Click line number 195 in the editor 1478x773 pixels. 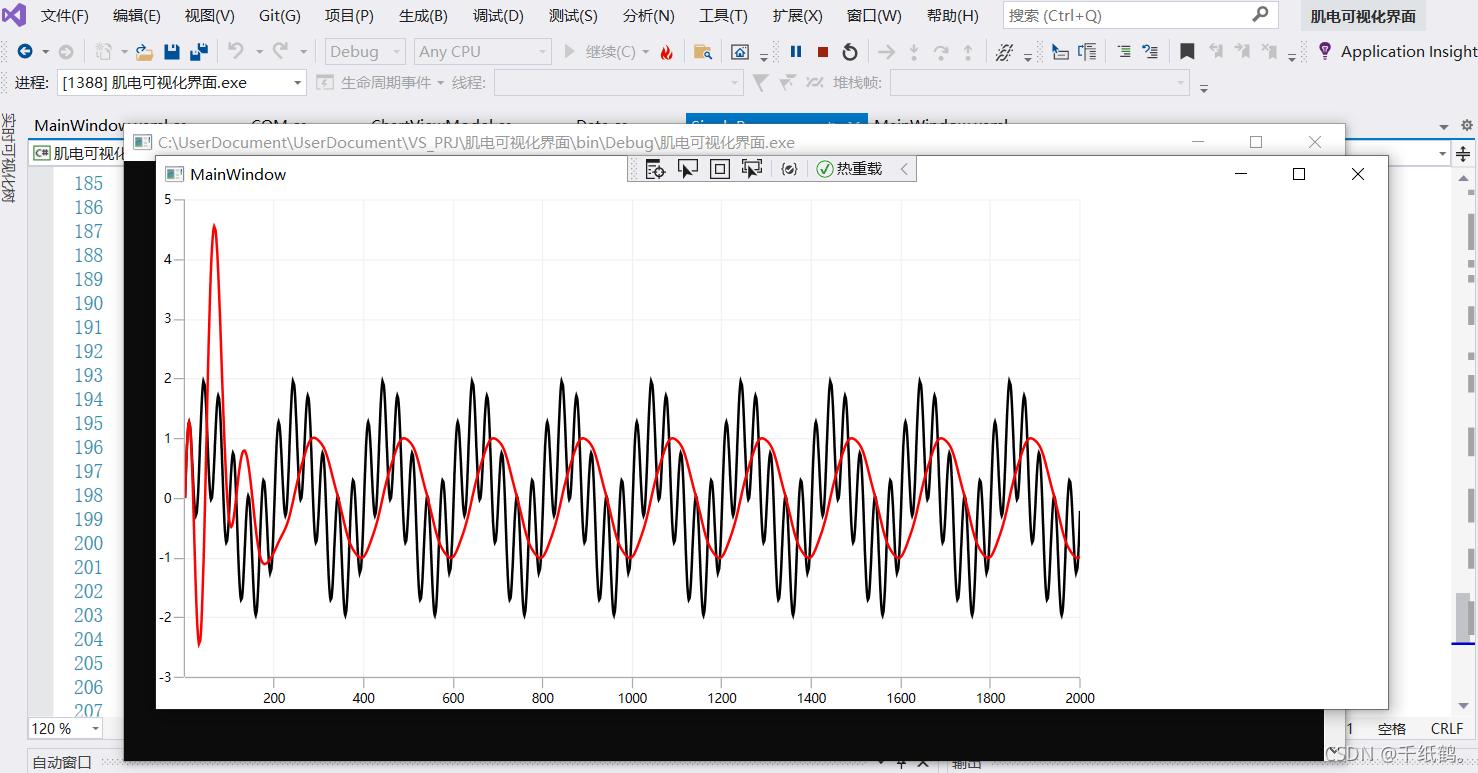click(x=88, y=423)
